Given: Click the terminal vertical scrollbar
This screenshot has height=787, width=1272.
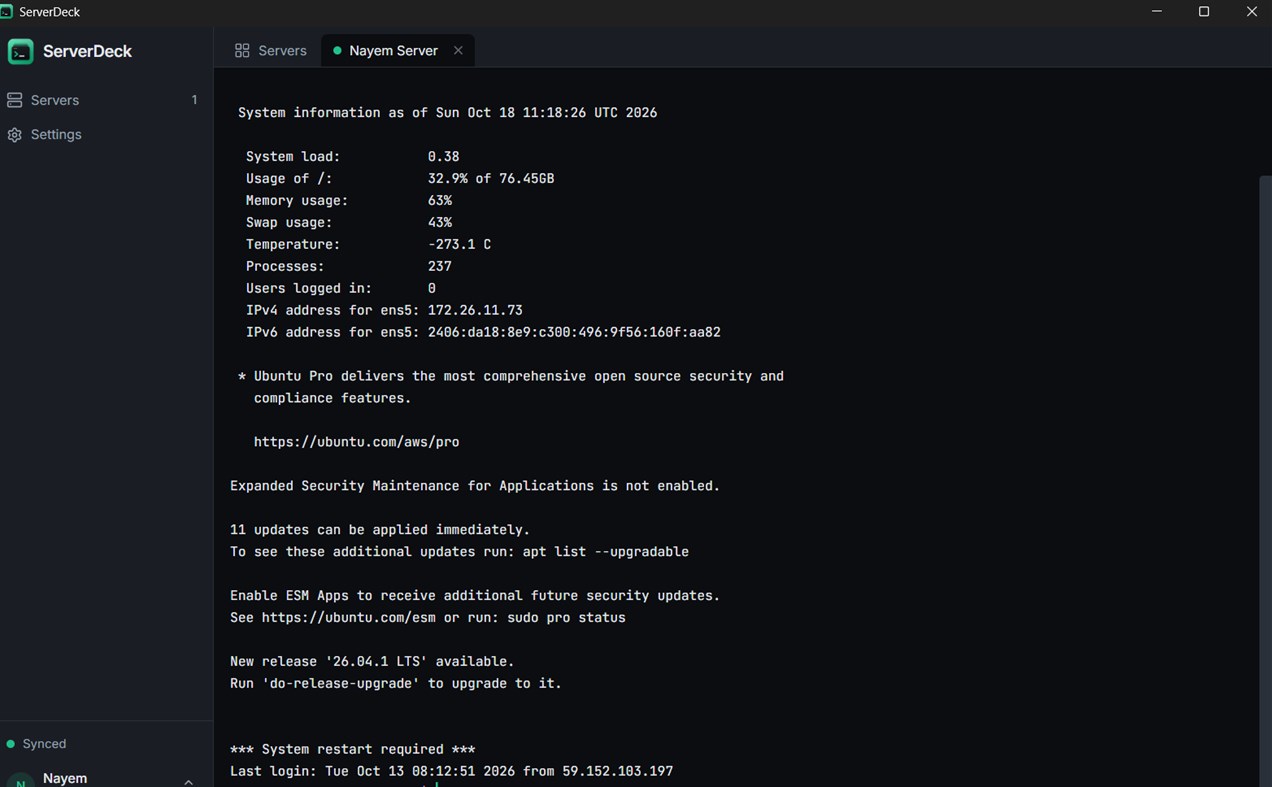Looking at the screenshot, I should click(1265, 480).
